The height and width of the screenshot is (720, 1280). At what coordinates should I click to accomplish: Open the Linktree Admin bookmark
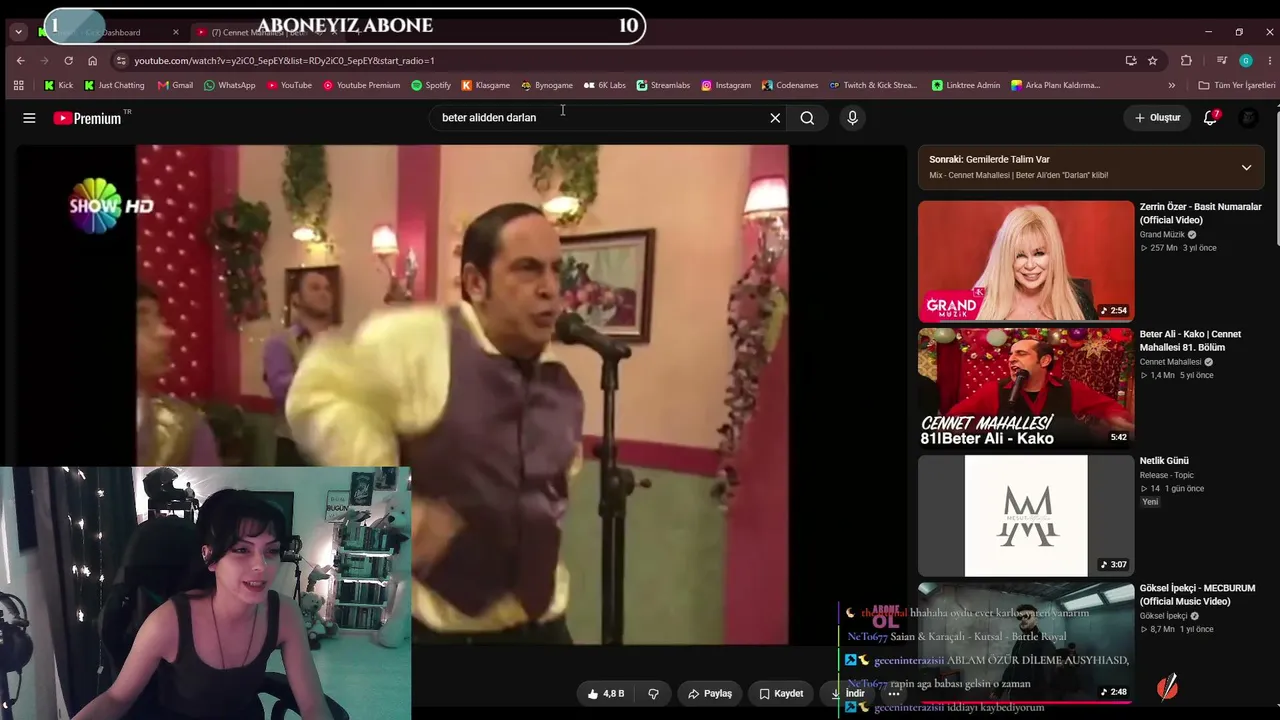click(x=965, y=85)
